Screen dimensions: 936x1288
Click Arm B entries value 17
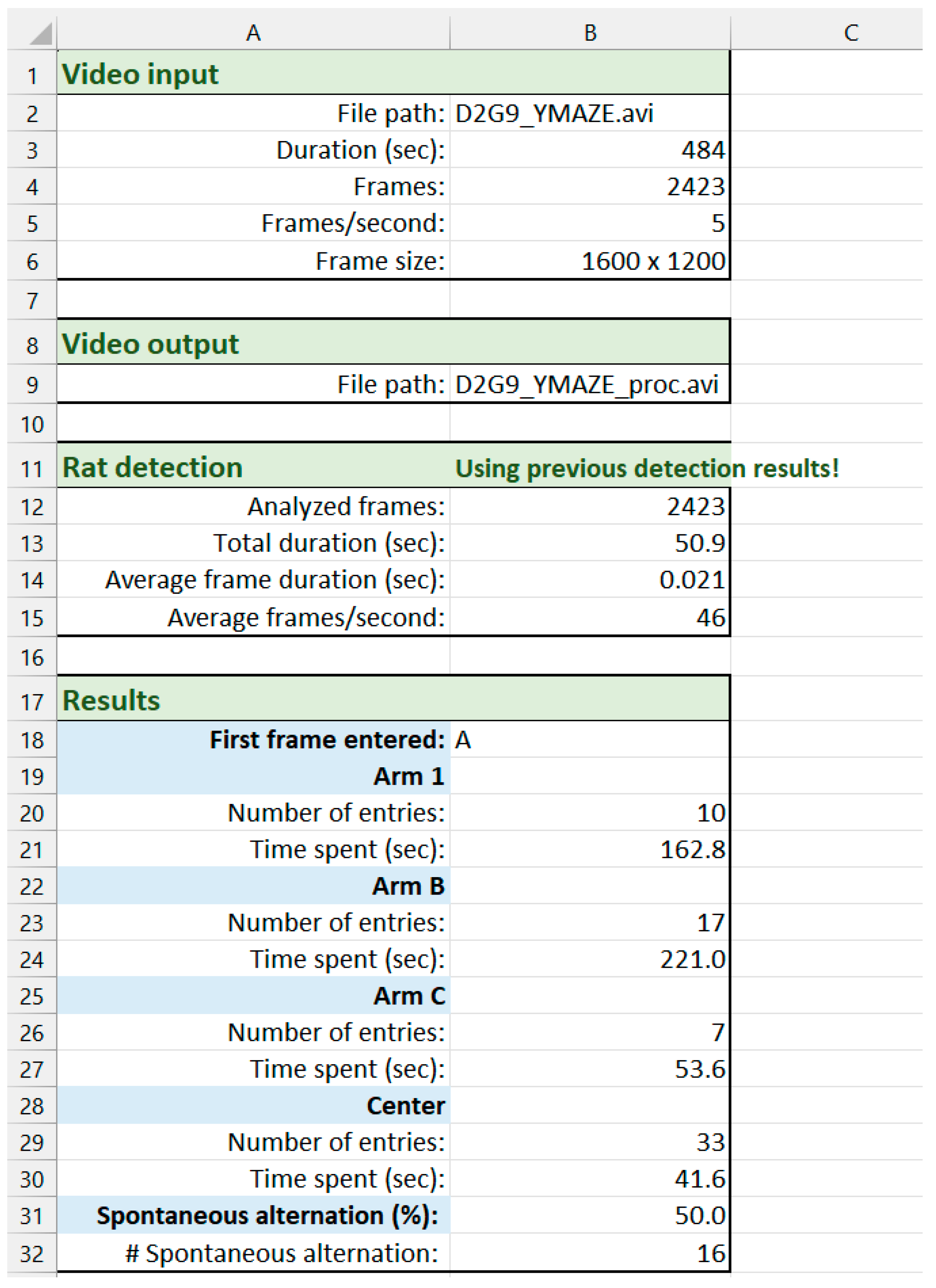(x=589, y=922)
